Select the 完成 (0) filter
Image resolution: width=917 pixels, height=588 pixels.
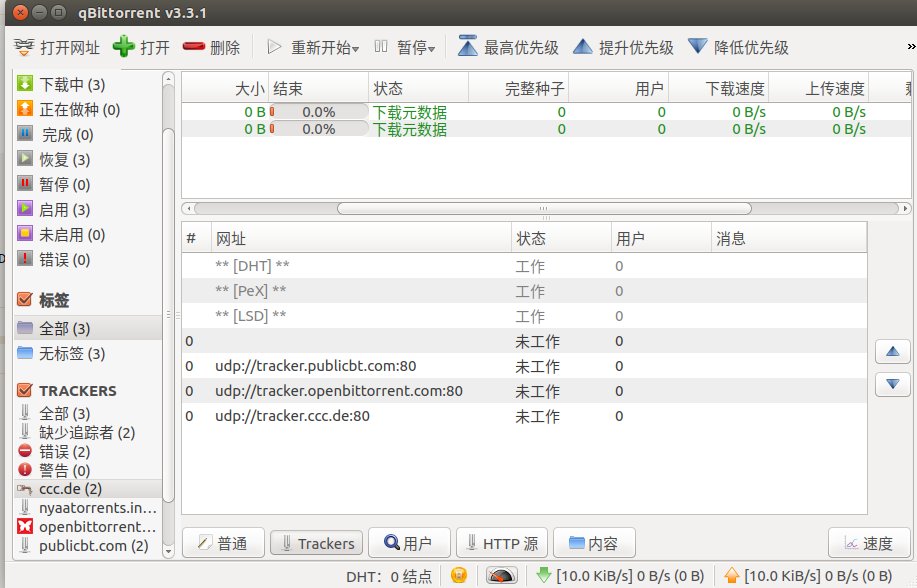tap(88, 135)
